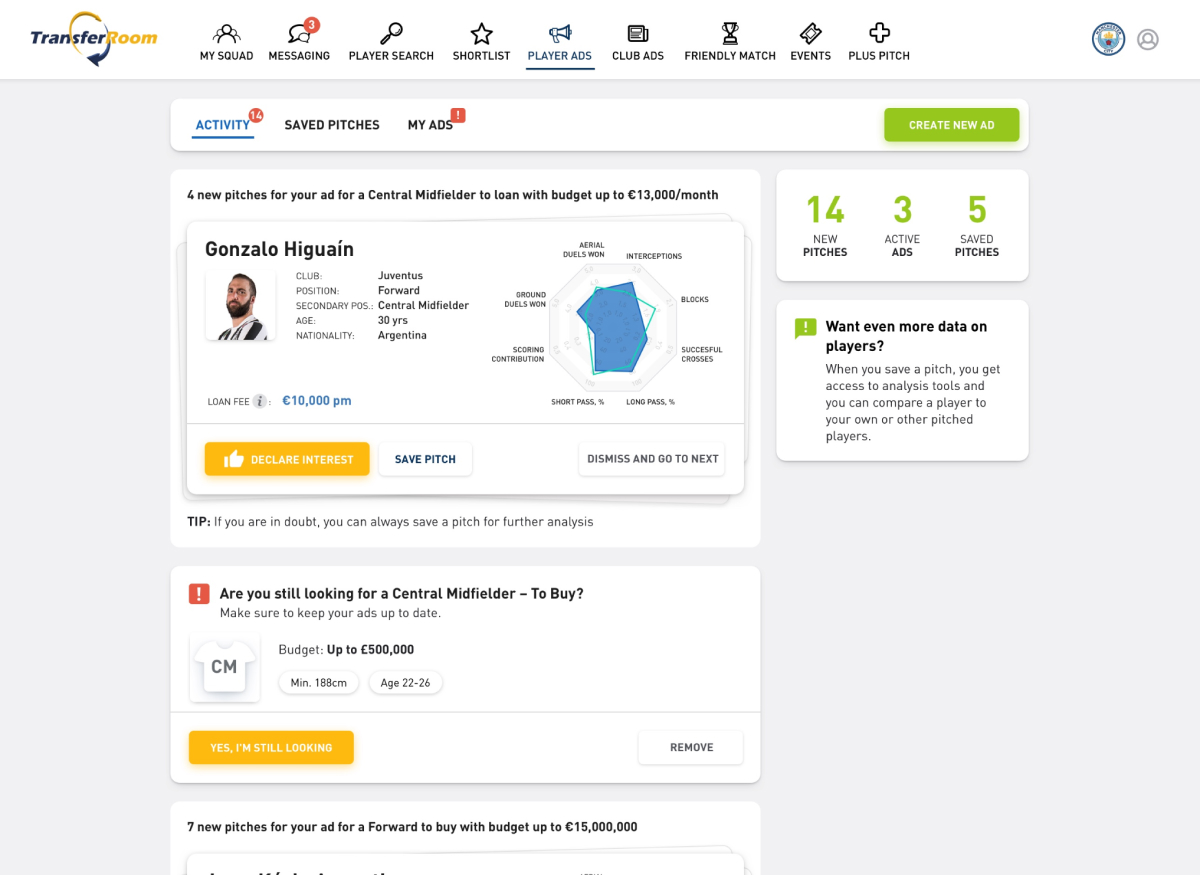Open My Squad from the navigation bar
This screenshot has height=875, width=1200.
coord(226,43)
